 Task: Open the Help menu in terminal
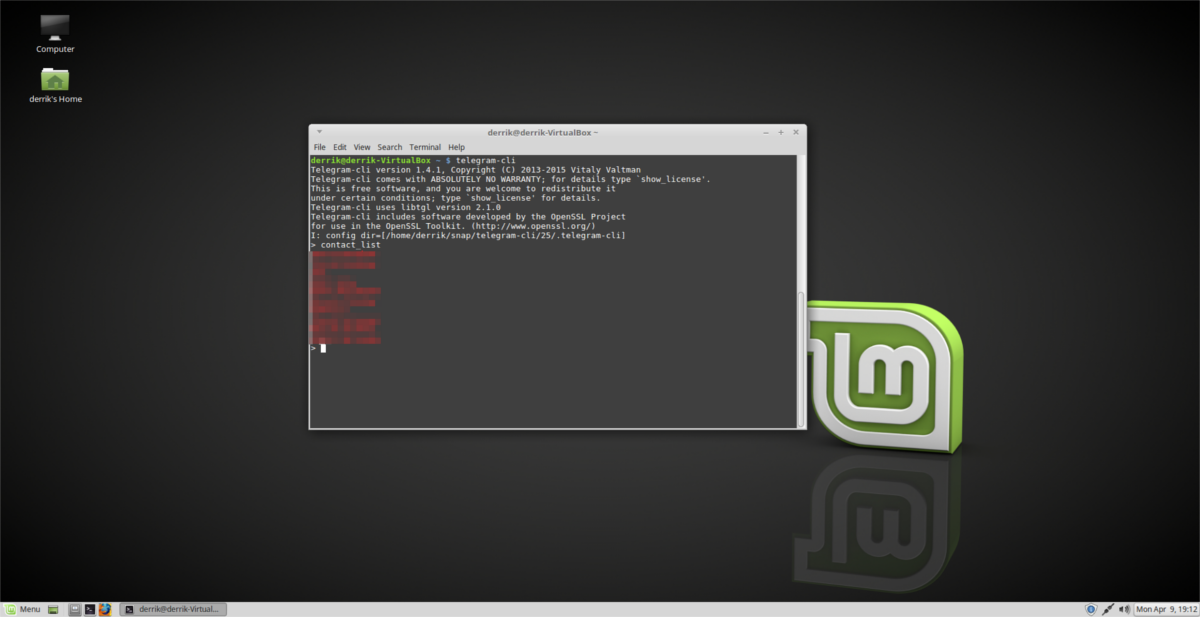456,147
